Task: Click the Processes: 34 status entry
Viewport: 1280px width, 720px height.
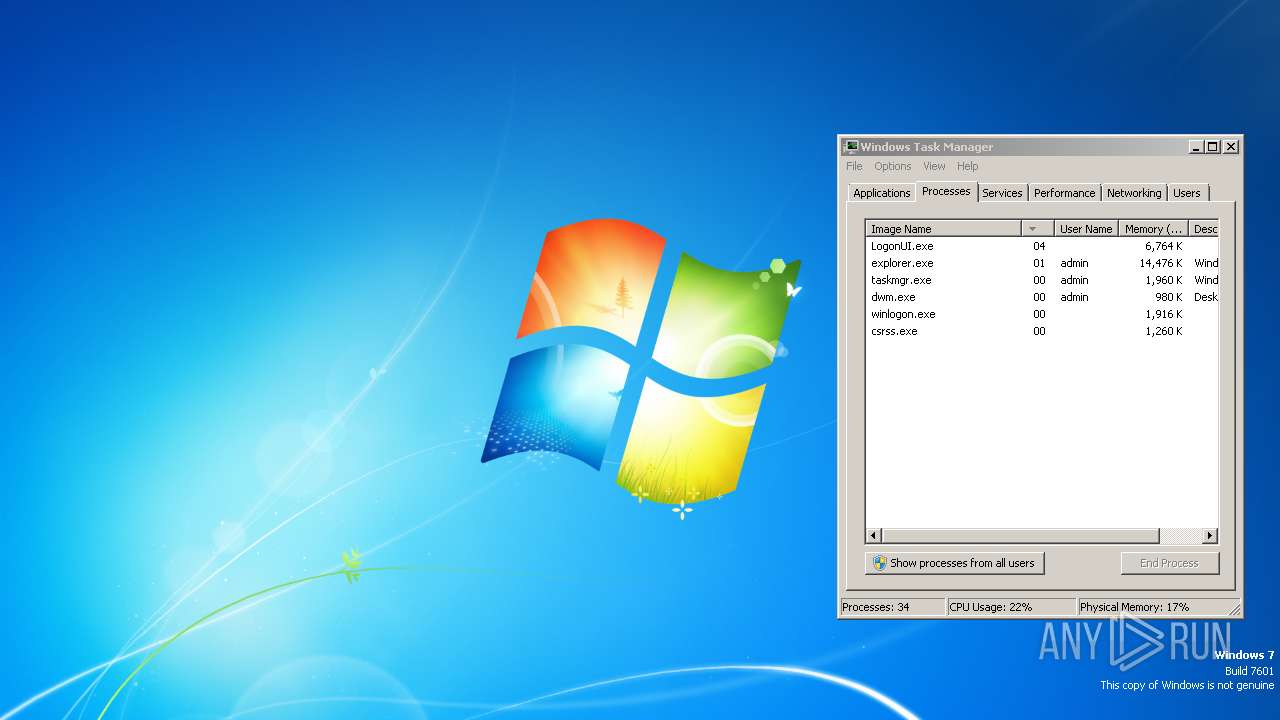Action: pyautogui.click(x=893, y=607)
